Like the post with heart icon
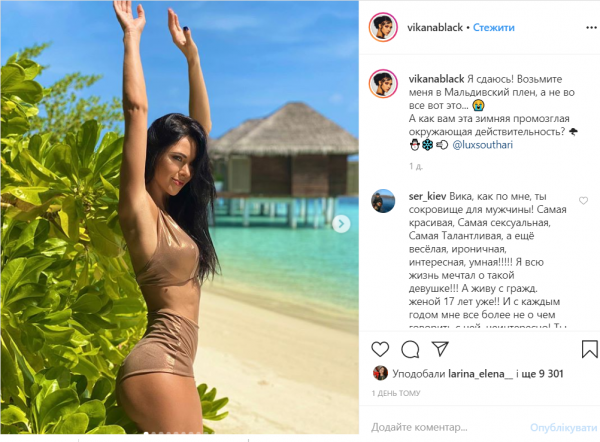The image size is (600, 442). click(380, 349)
